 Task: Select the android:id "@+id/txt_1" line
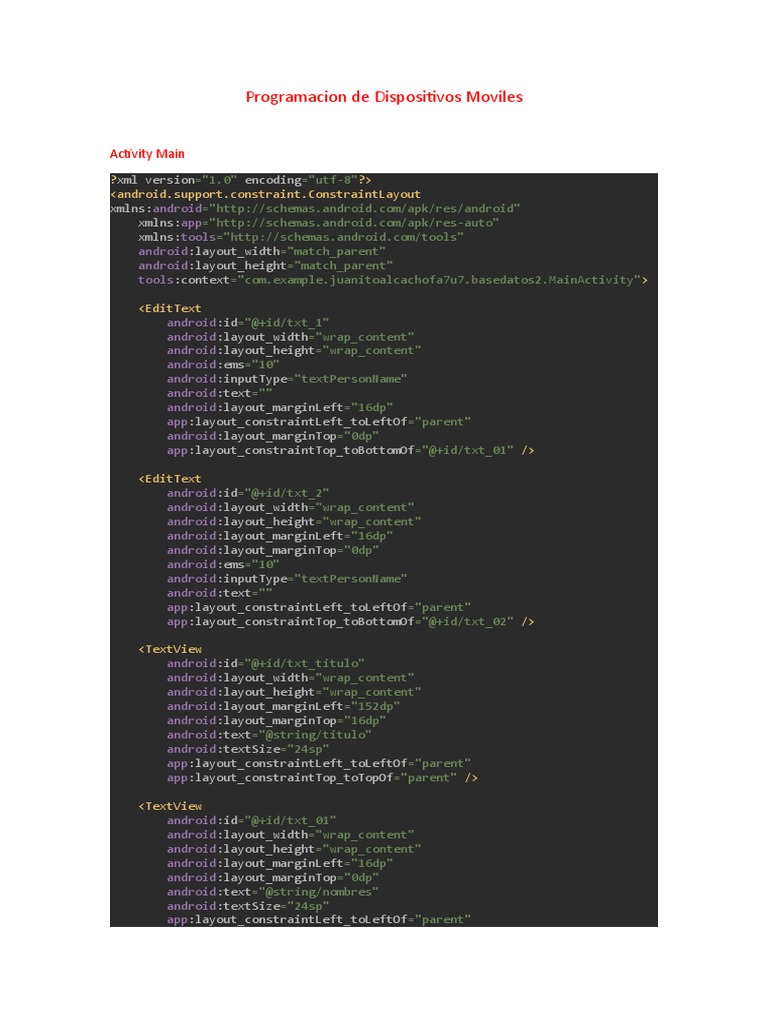pos(248,322)
